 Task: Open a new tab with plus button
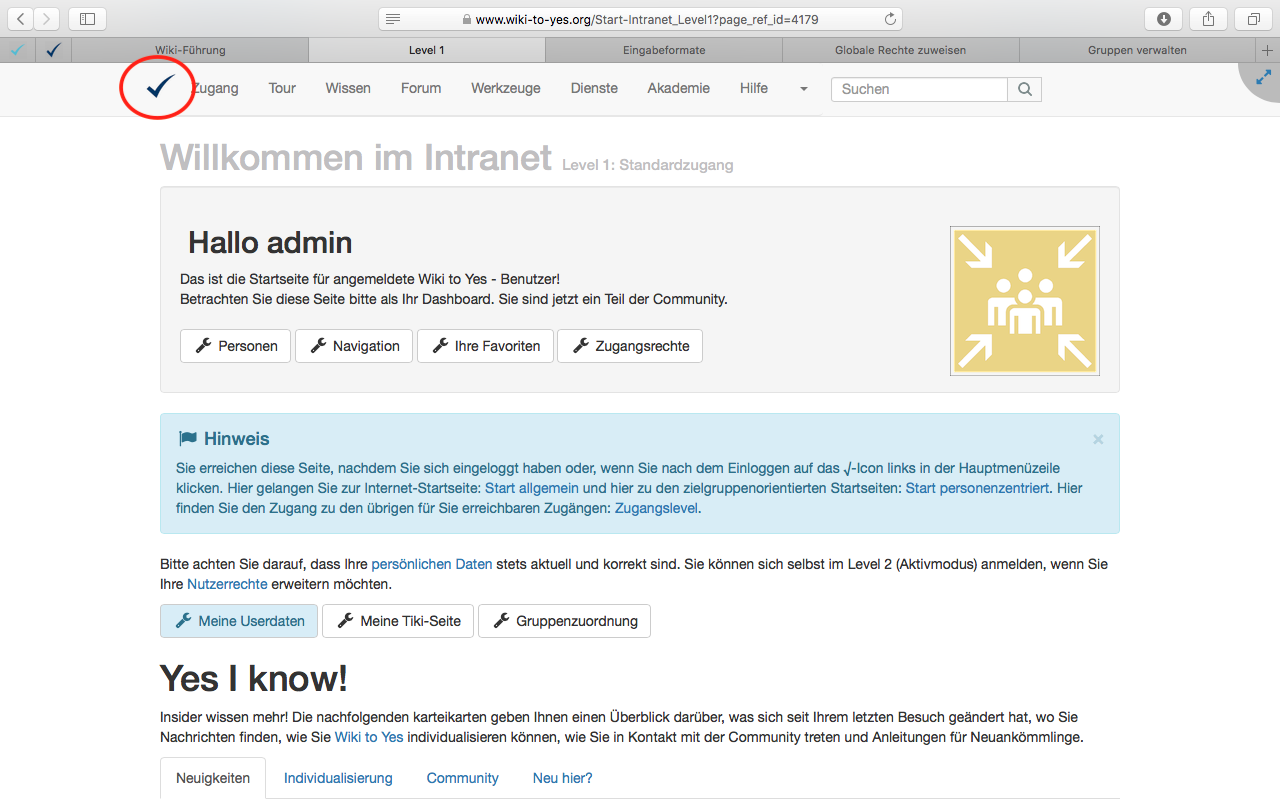(1268, 50)
